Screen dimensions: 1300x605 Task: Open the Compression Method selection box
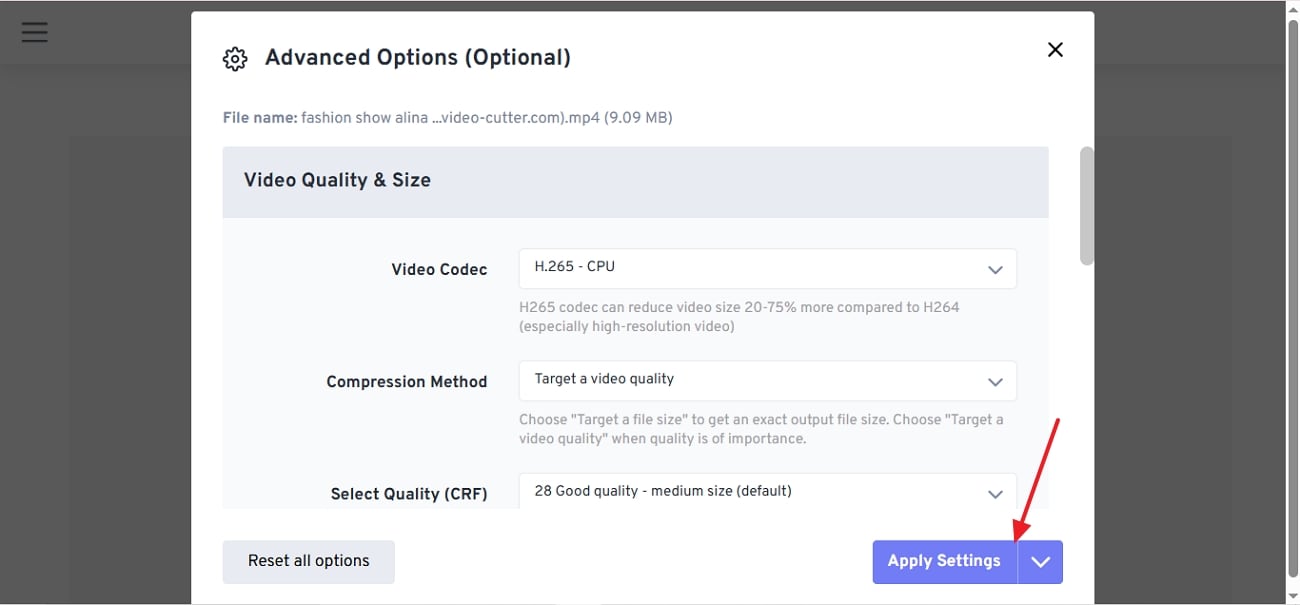coord(767,381)
